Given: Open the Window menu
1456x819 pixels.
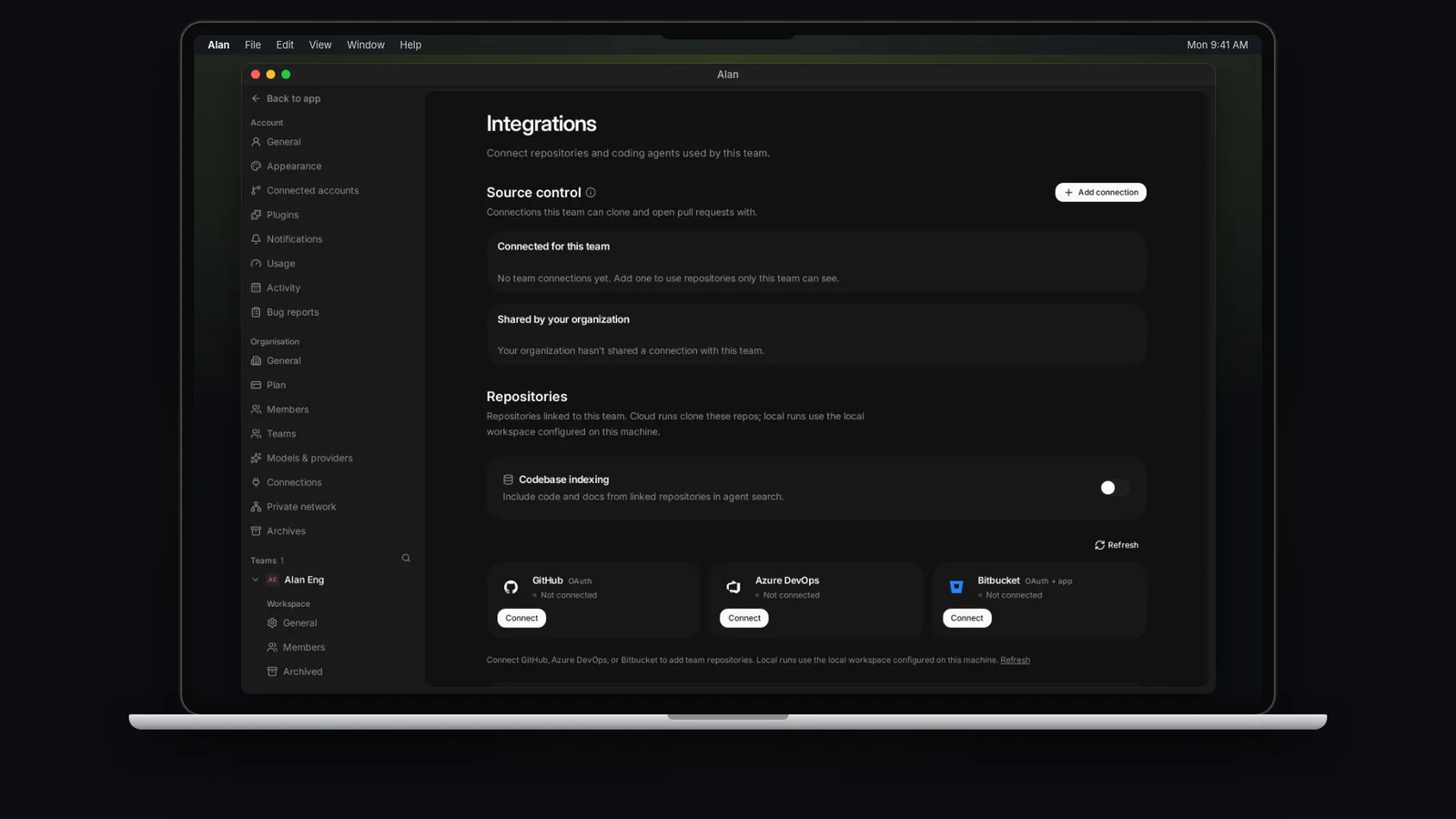Looking at the screenshot, I should (366, 45).
